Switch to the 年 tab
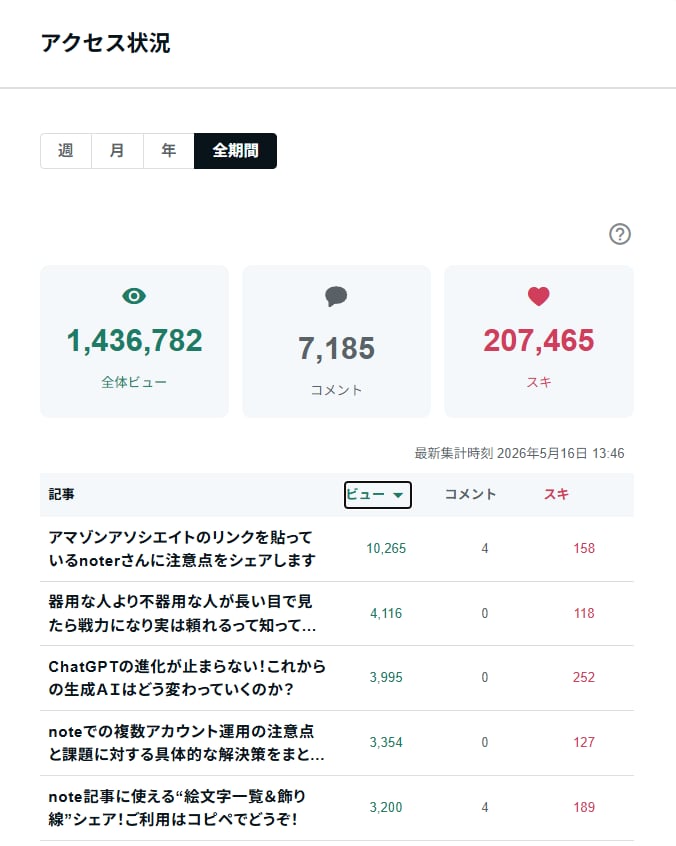The width and height of the screenshot is (676, 846). click(x=168, y=151)
